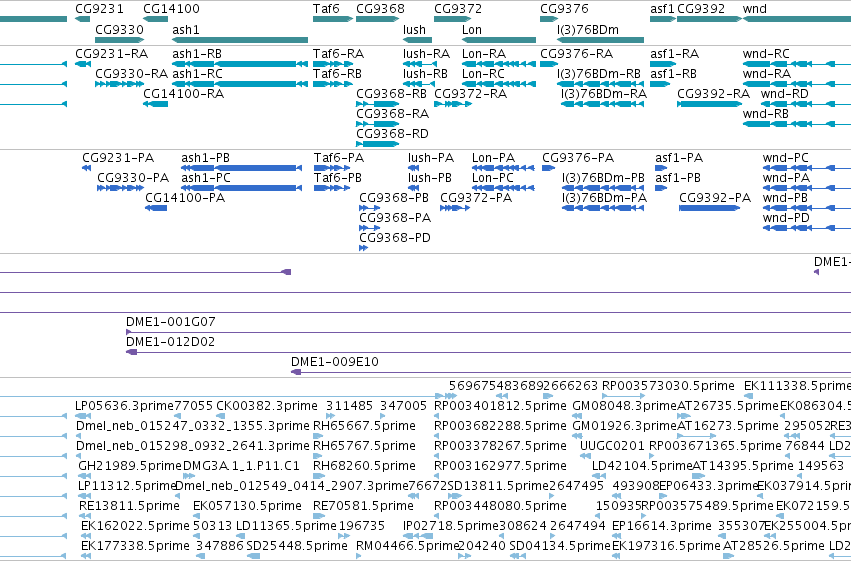
Task: Select the Taf6-PA protein label
Action: coord(339,158)
